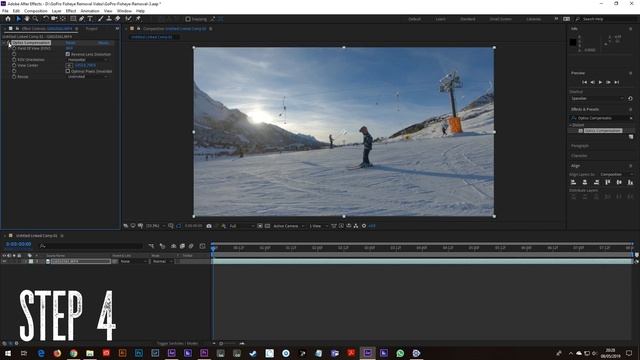Click the black color swatch in Info panel
The height and width of the screenshot is (360, 640).
click(573, 42)
